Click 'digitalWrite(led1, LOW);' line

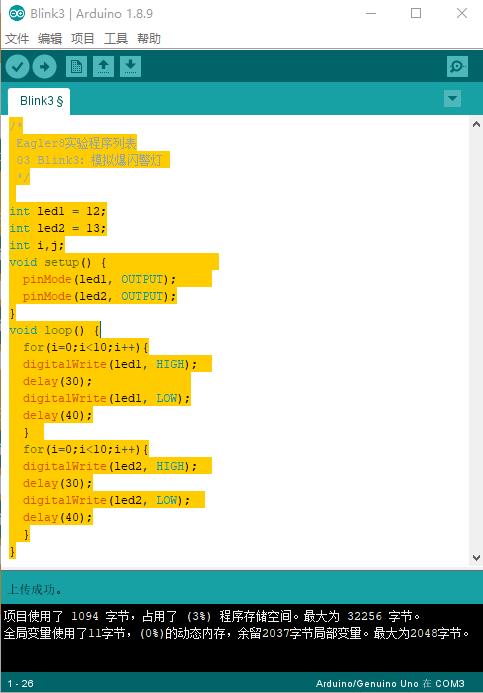tap(106, 398)
